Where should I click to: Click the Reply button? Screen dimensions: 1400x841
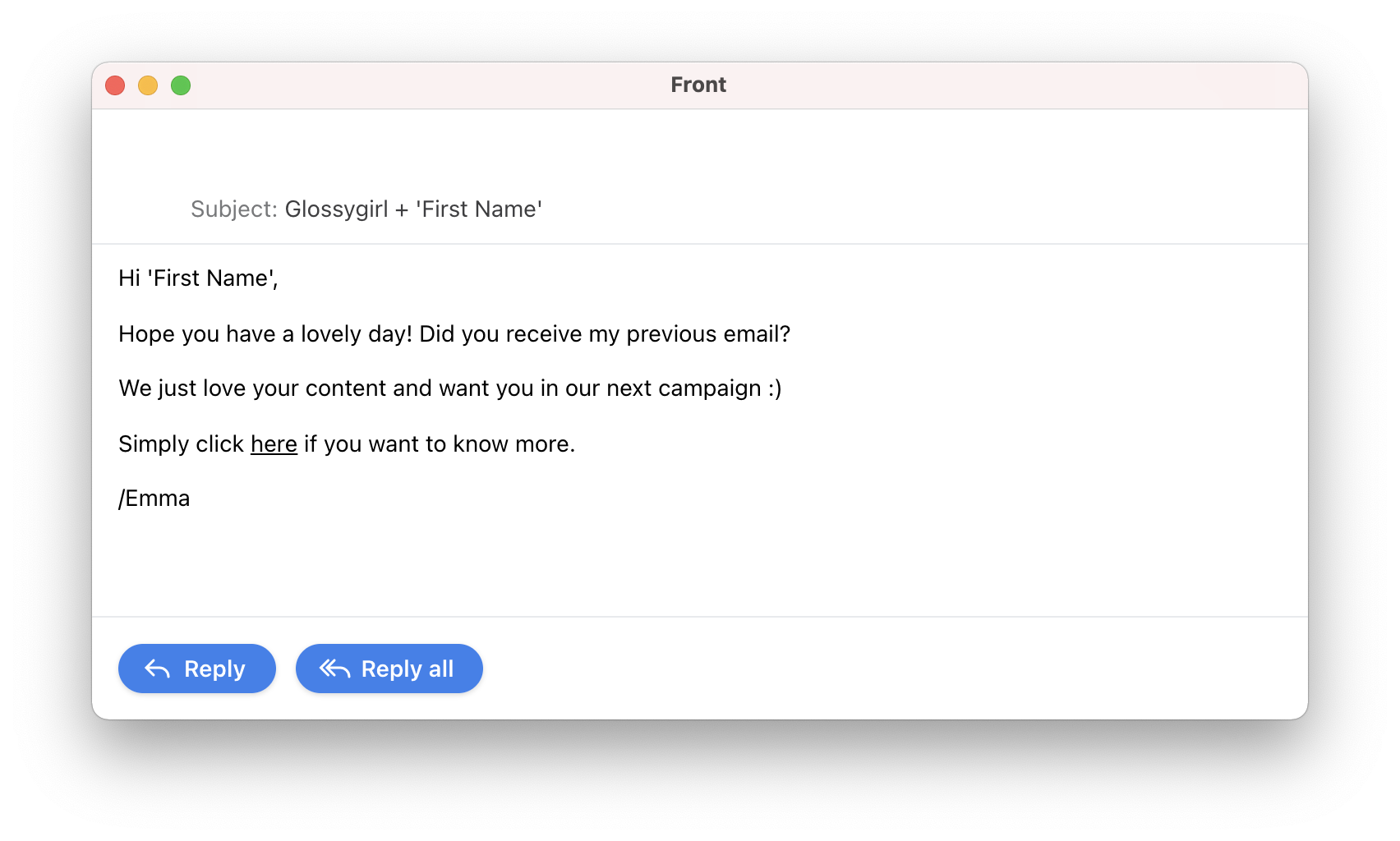pos(197,669)
